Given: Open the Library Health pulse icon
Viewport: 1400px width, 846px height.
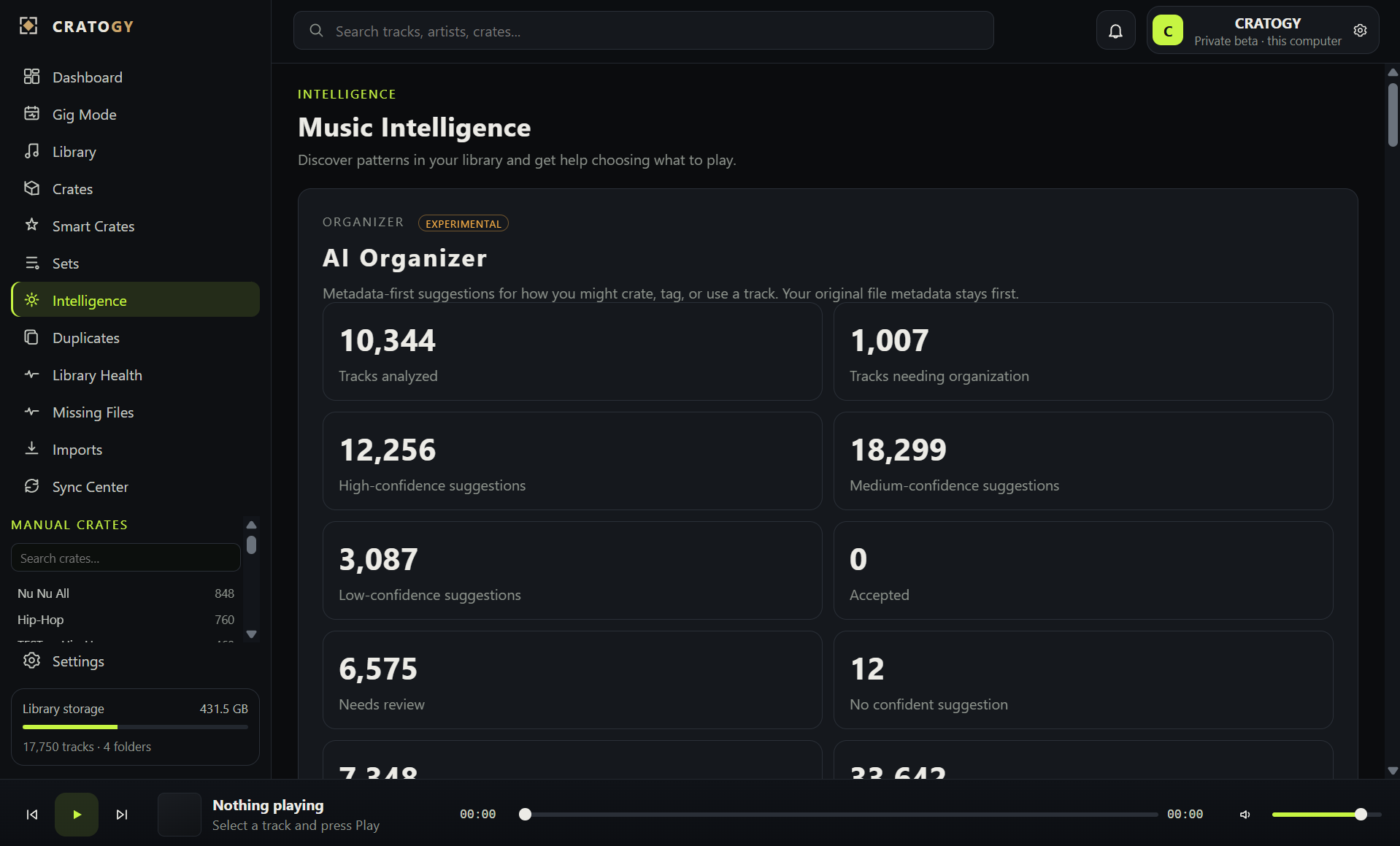Looking at the screenshot, I should pyautogui.click(x=31, y=374).
